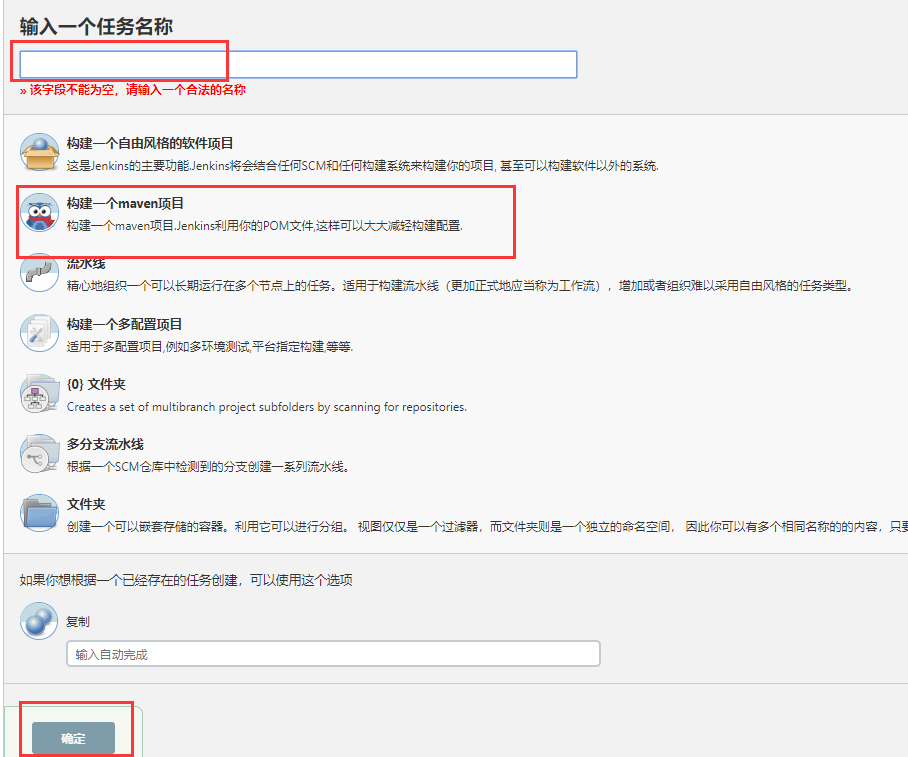Click the pipeline (流水线) pipe icon
This screenshot has height=757, width=908.
39,273
